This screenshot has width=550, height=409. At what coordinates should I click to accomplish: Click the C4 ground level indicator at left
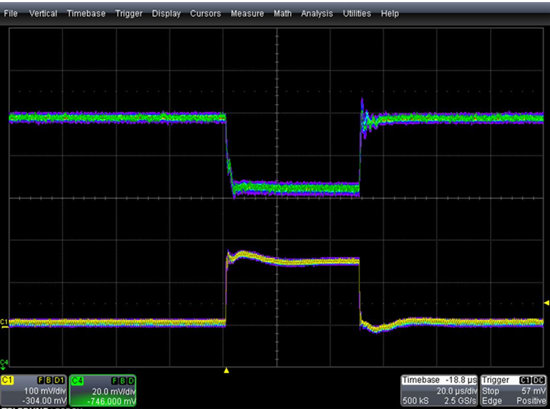[x=4, y=364]
